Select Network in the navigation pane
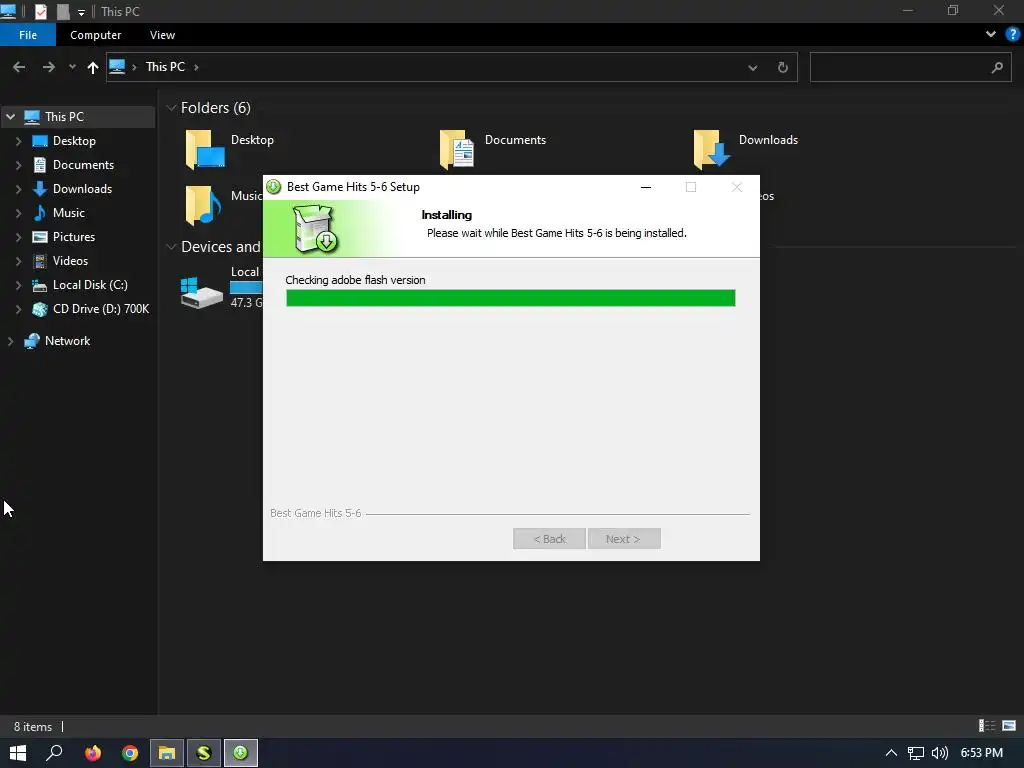 (67, 341)
